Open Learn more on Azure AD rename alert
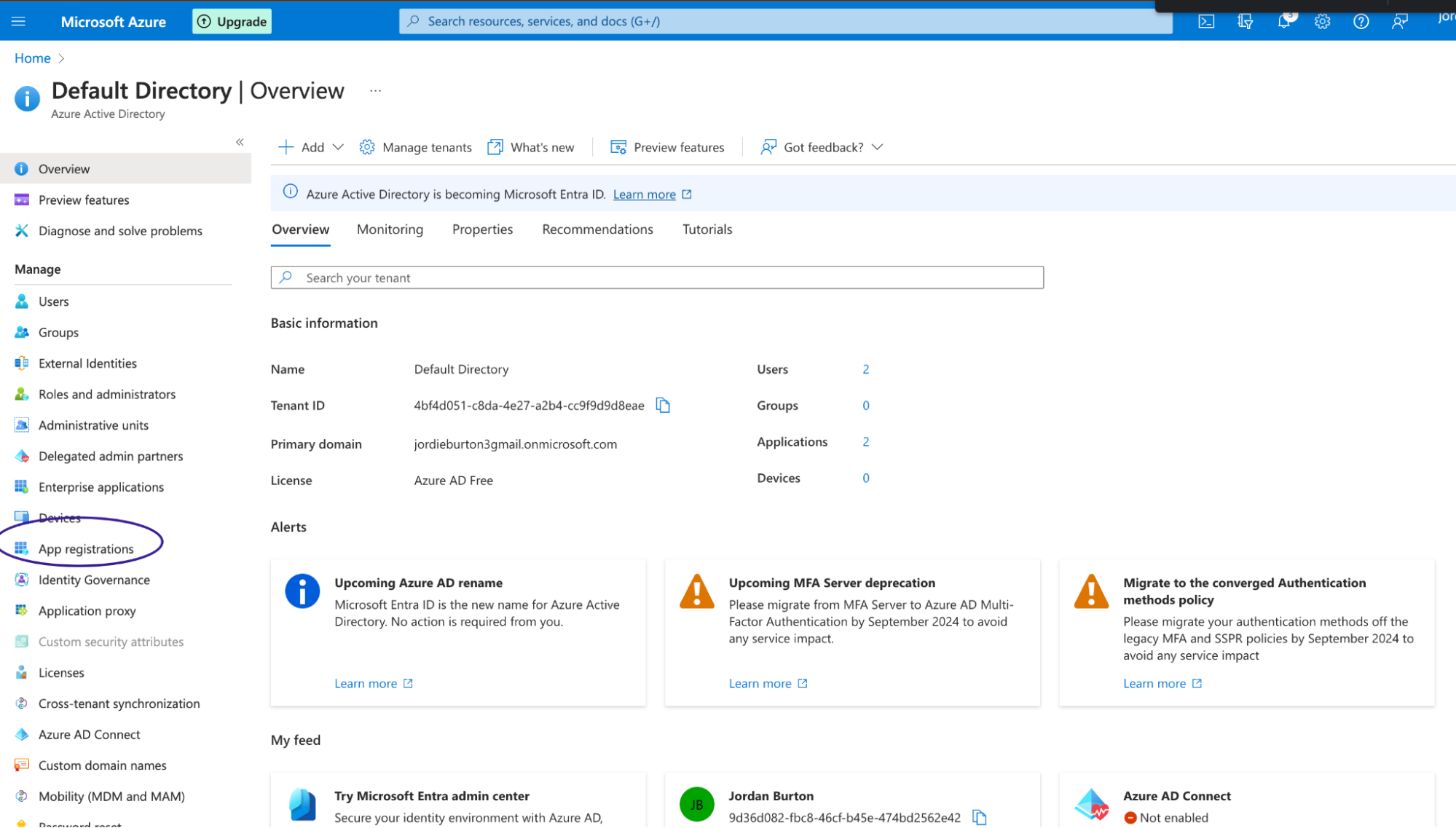 click(366, 684)
